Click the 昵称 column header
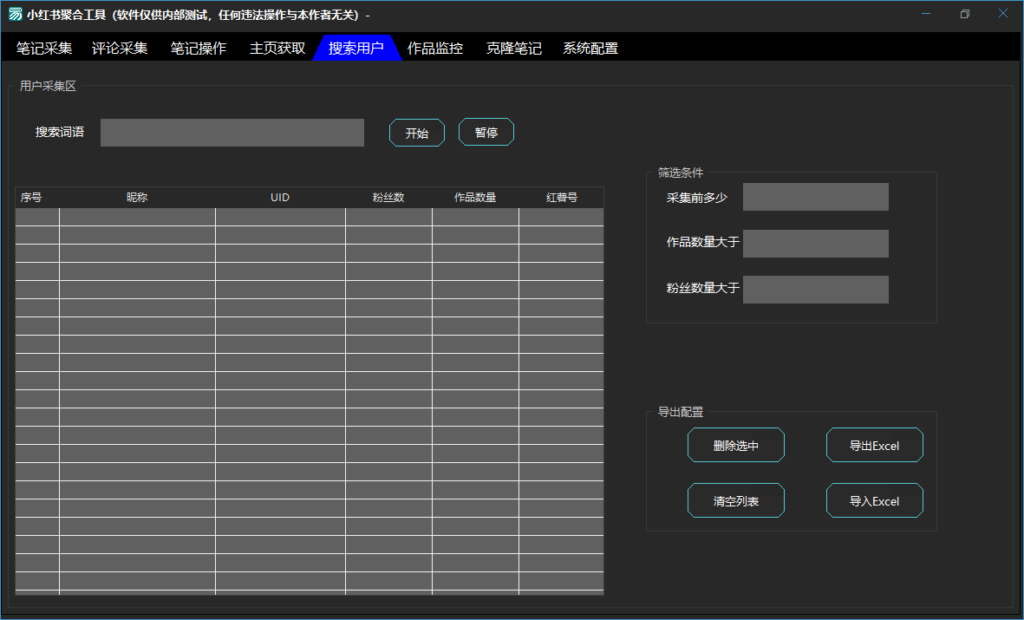The height and width of the screenshot is (620, 1024). point(137,197)
